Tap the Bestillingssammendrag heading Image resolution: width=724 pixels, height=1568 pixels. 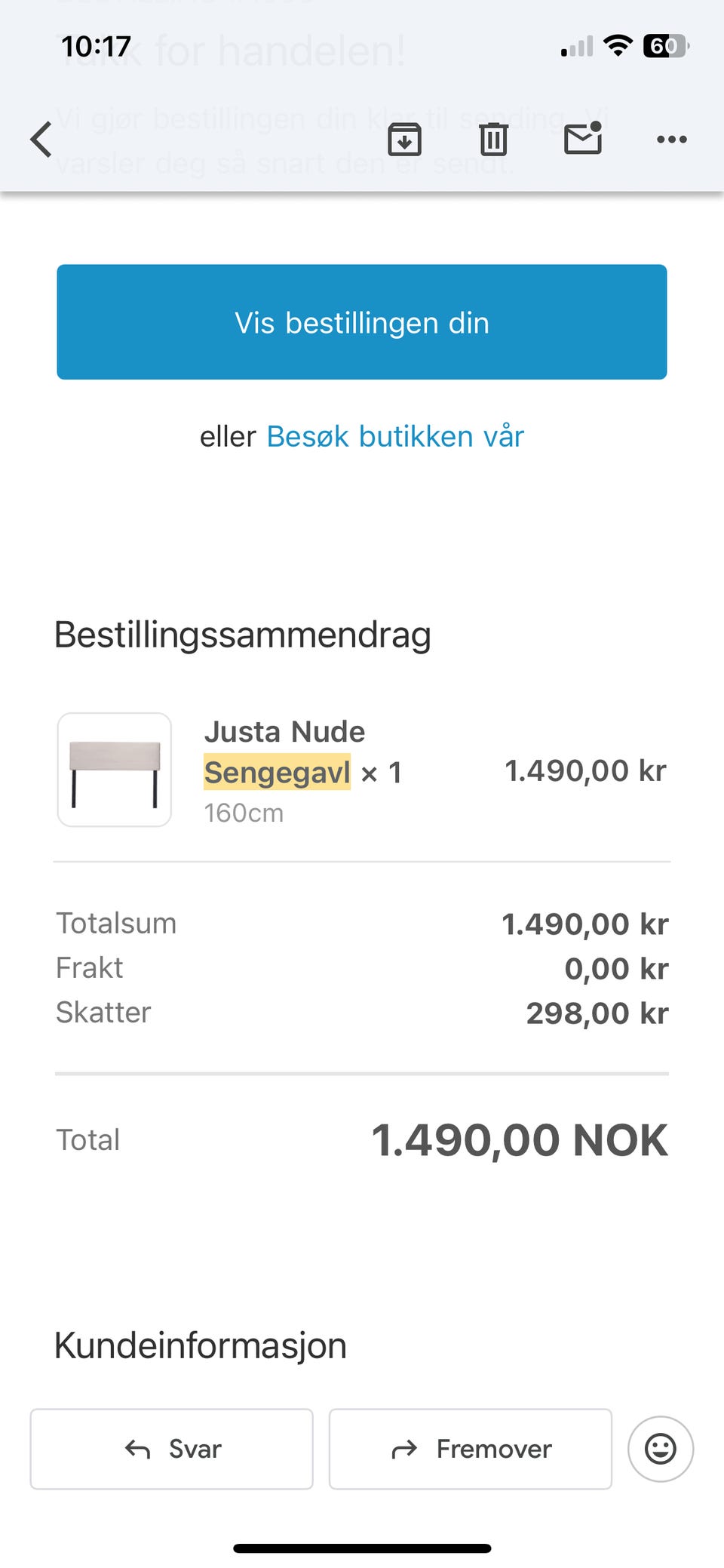pyautogui.click(x=243, y=635)
